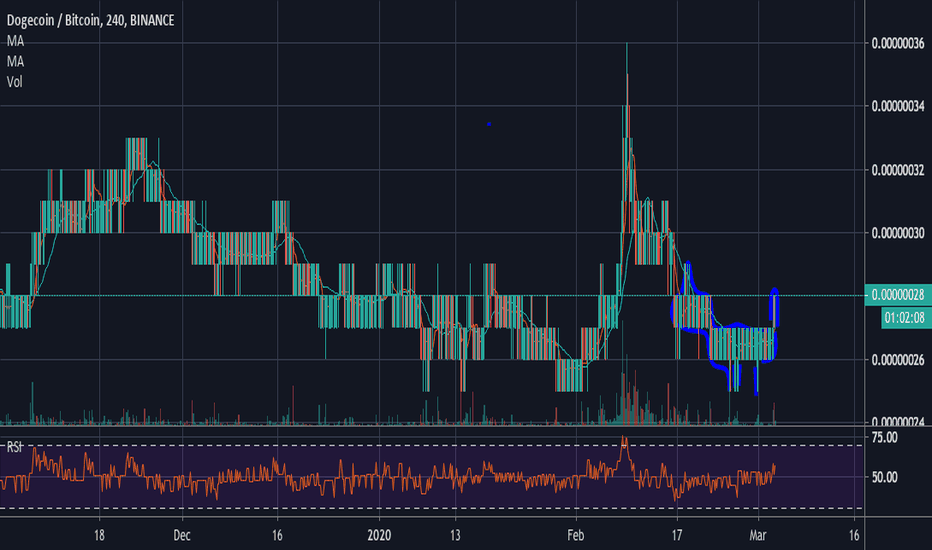Image resolution: width=932 pixels, height=550 pixels.
Task: Click the Mar label on time axis
Action: click(x=758, y=535)
